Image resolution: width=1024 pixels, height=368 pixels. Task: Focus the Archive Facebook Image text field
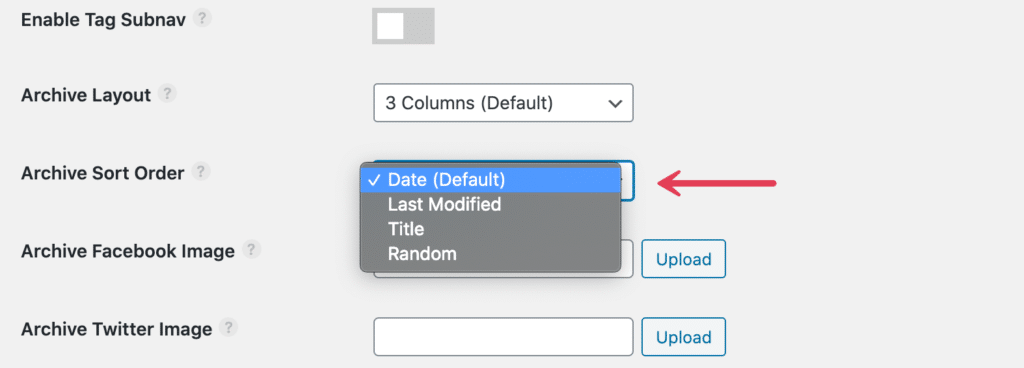(627, 259)
